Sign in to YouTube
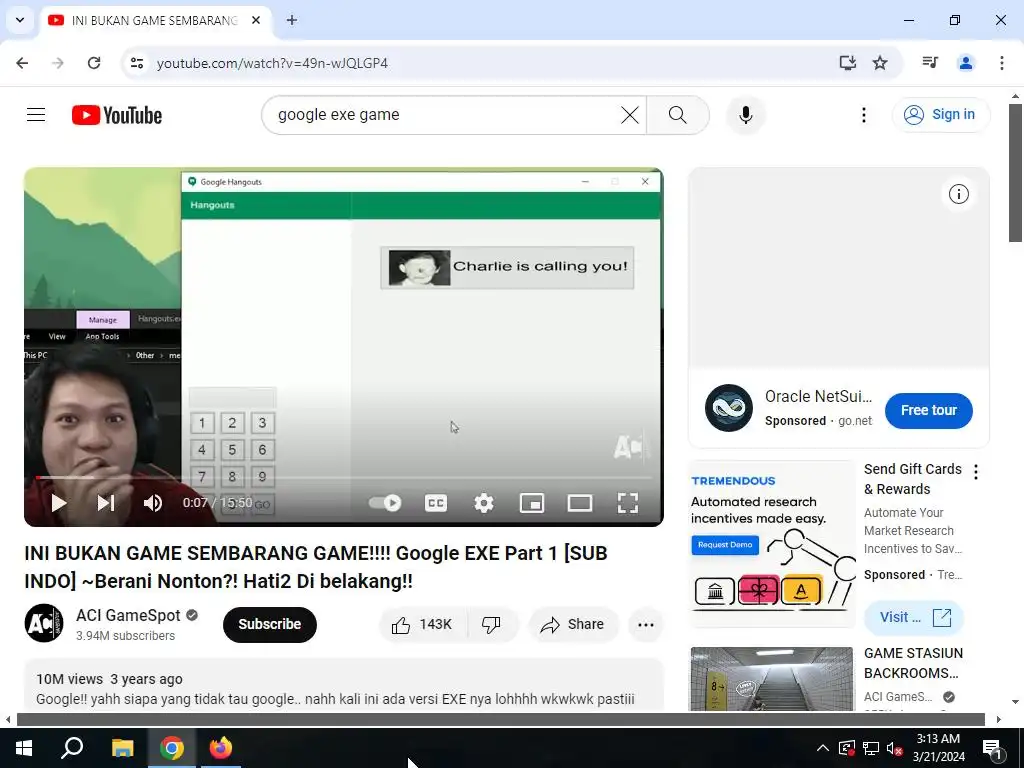 pyautogui.click(x=941, y=115)
